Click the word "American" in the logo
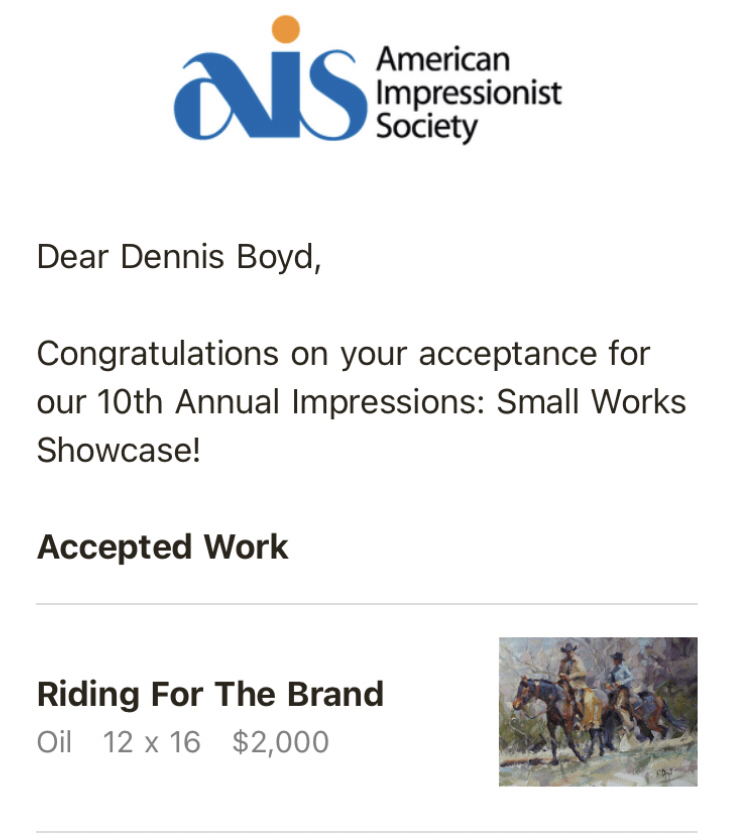 [443, 59]
